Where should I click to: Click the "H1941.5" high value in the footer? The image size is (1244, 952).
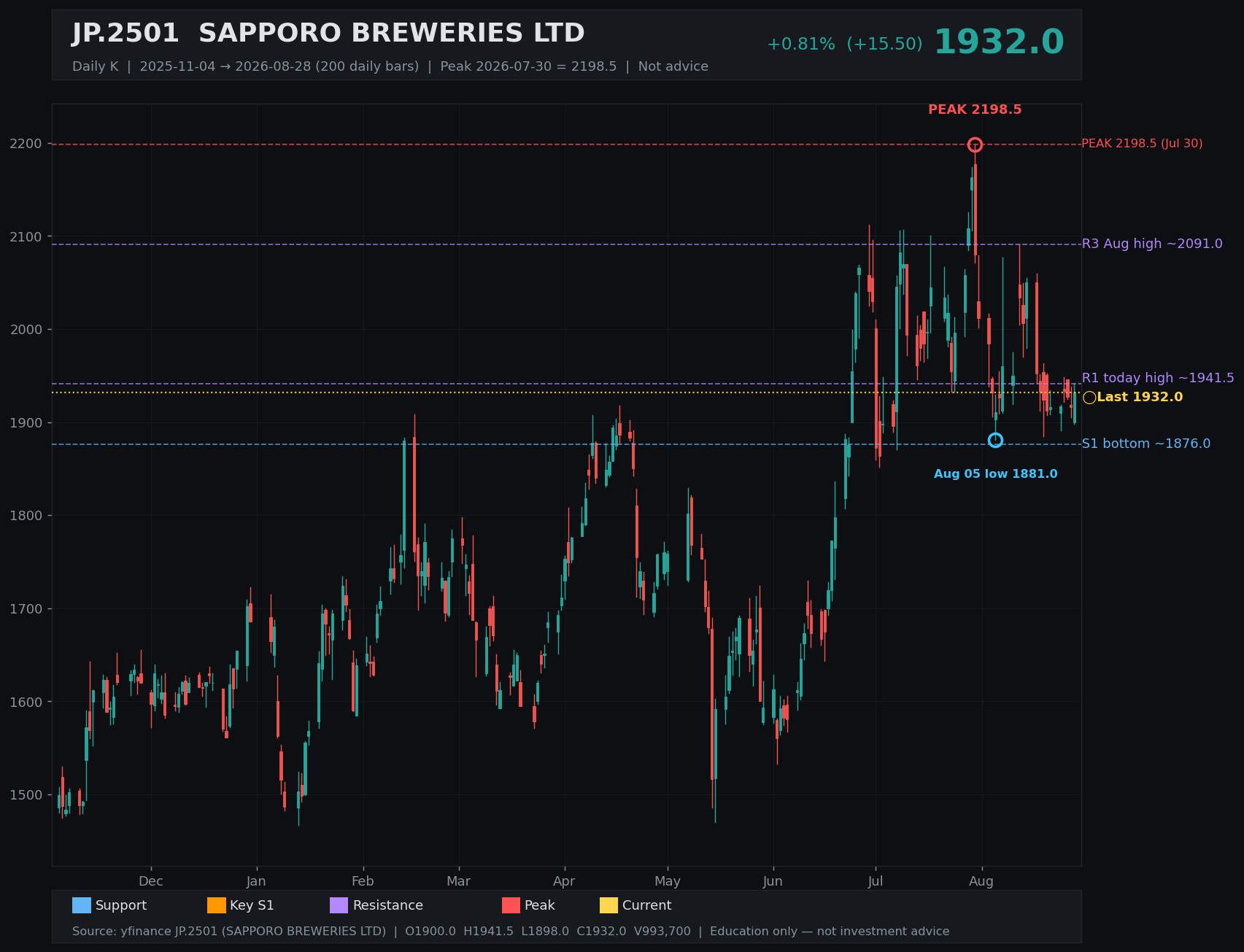[489, 932]
